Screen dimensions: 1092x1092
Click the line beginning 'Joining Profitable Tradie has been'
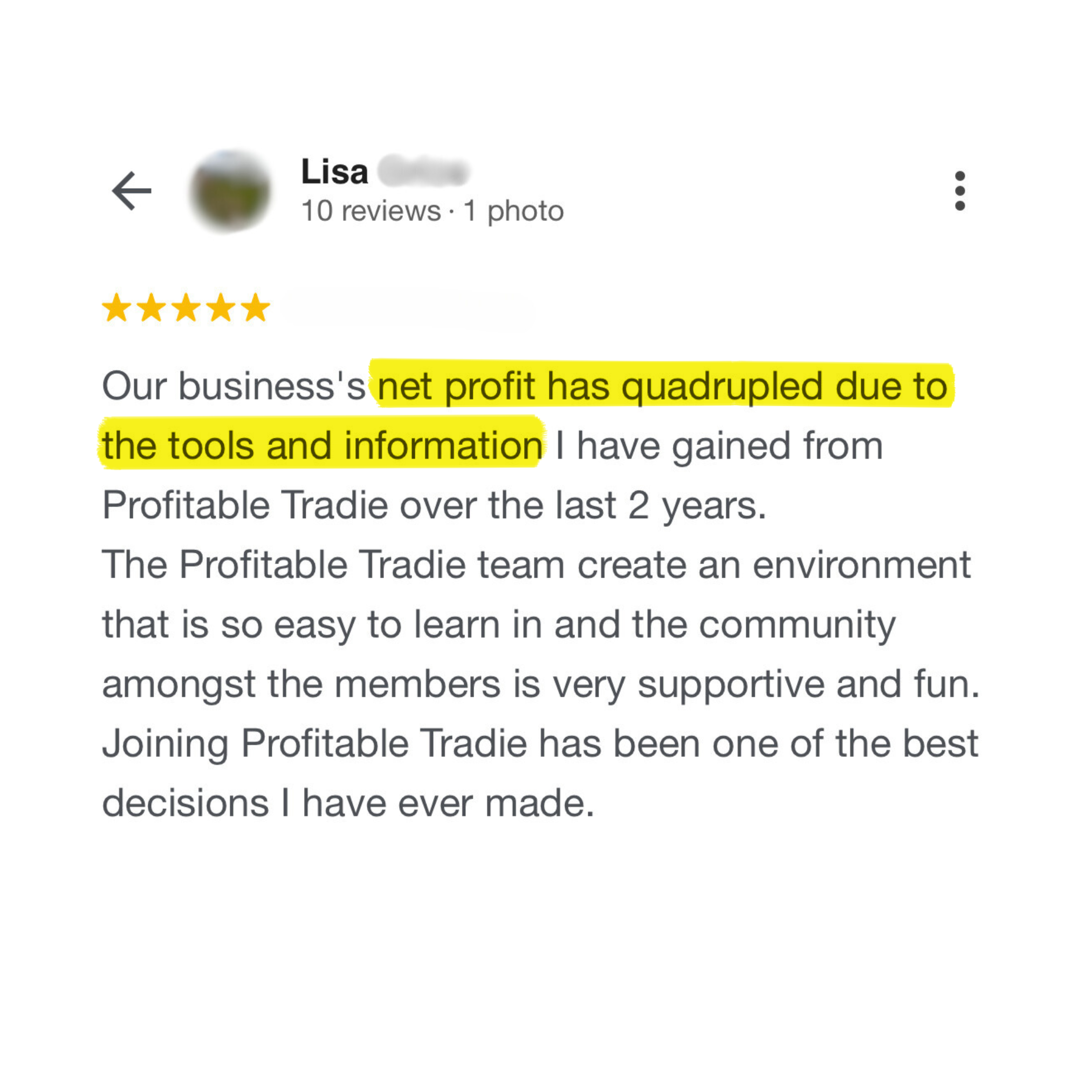pos(540,743)
